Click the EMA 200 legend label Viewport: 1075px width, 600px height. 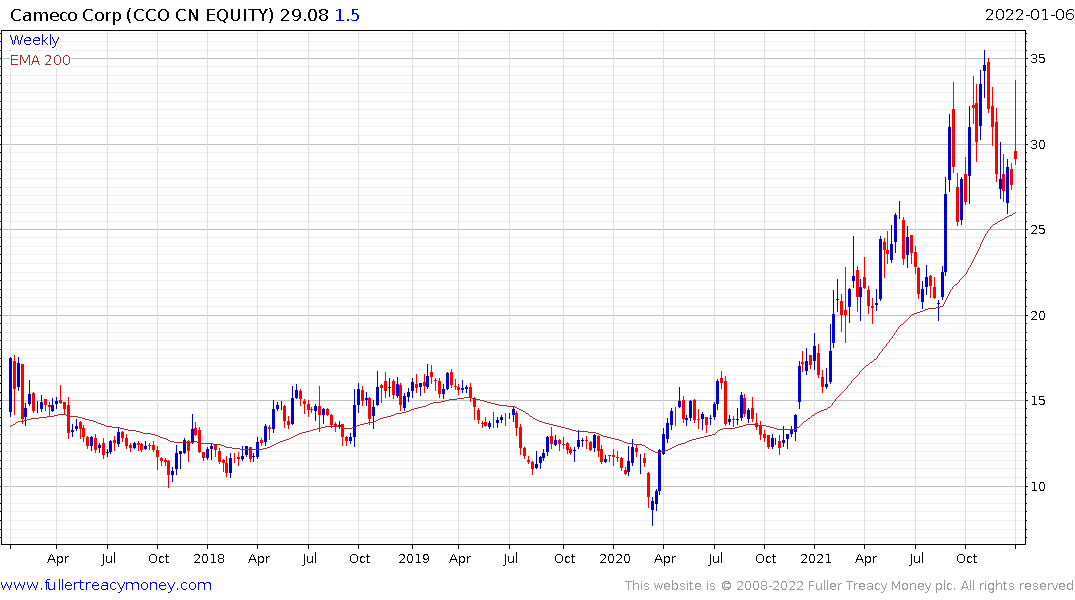click(40, 60)
